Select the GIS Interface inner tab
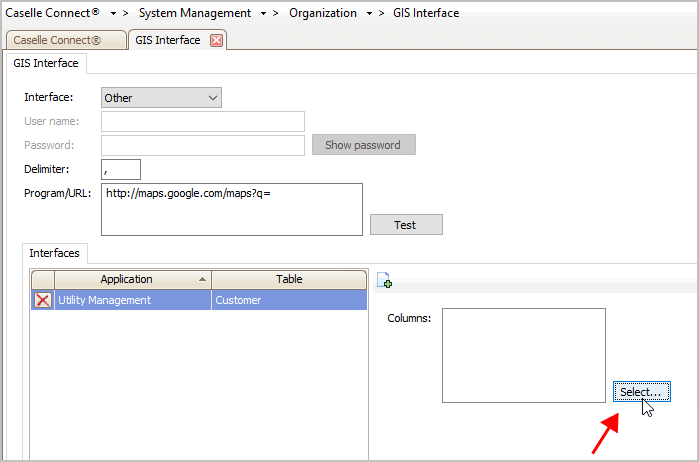699x462 pixels. pos(46,63)
